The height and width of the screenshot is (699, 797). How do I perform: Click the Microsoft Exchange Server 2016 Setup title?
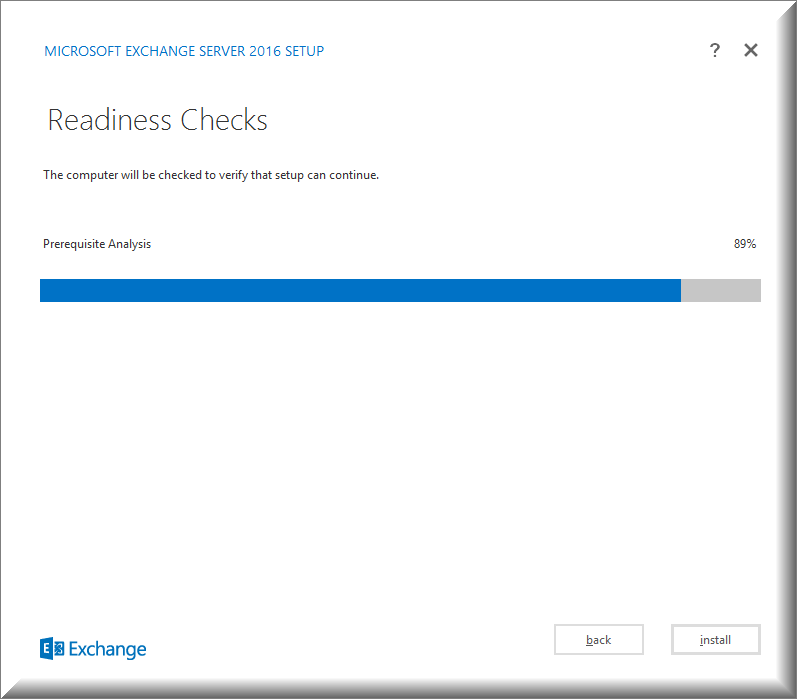tap(184, 51)
